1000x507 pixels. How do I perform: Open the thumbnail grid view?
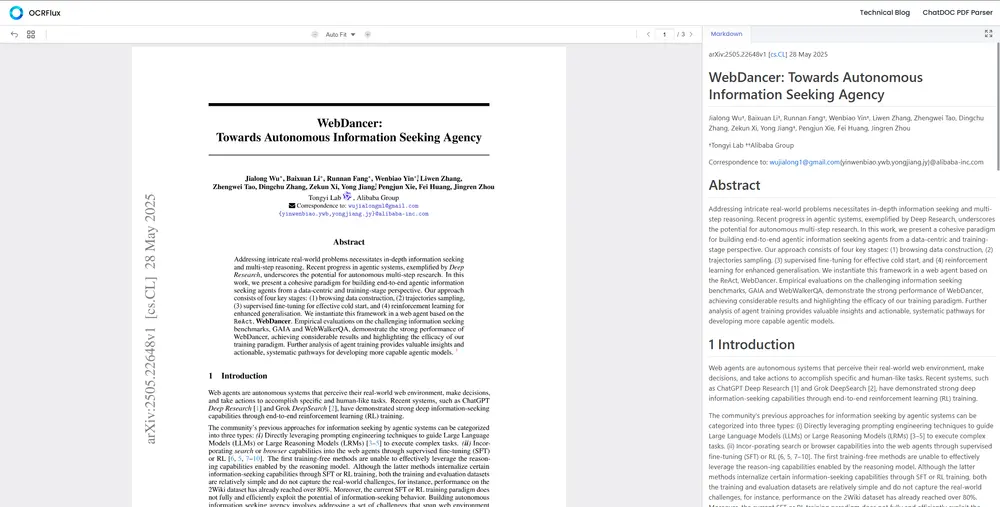point(31,34)
